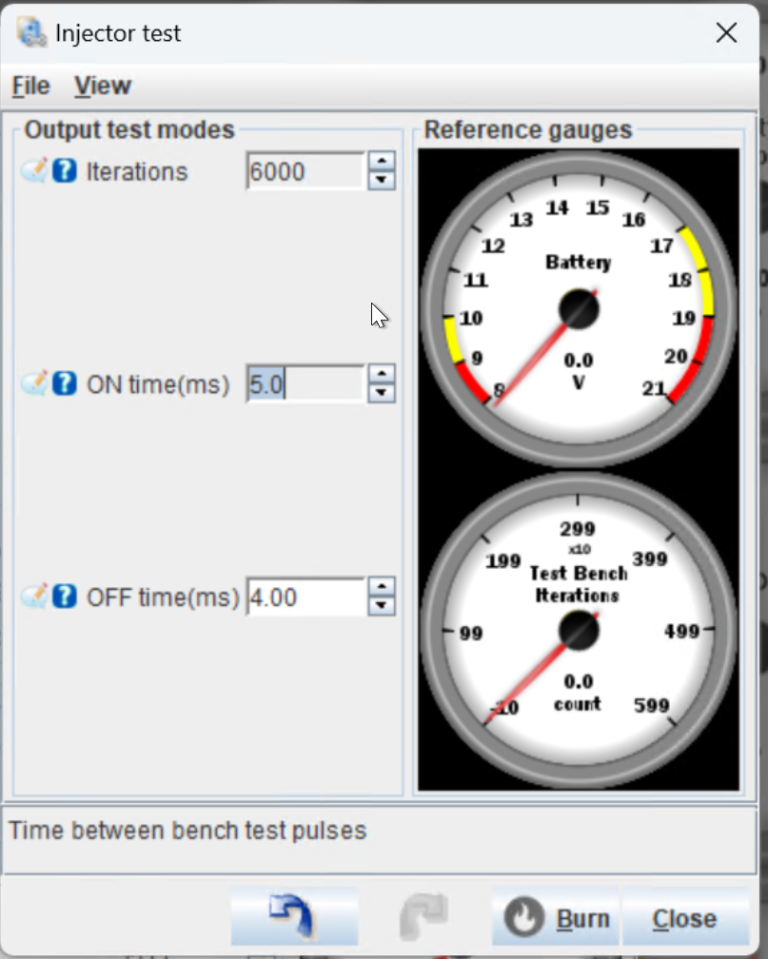The height and width of the screenshot is (959, 768).
Task: Increase Iterations with up arrow
Action: pyautogui.click(x=382, y=161)
